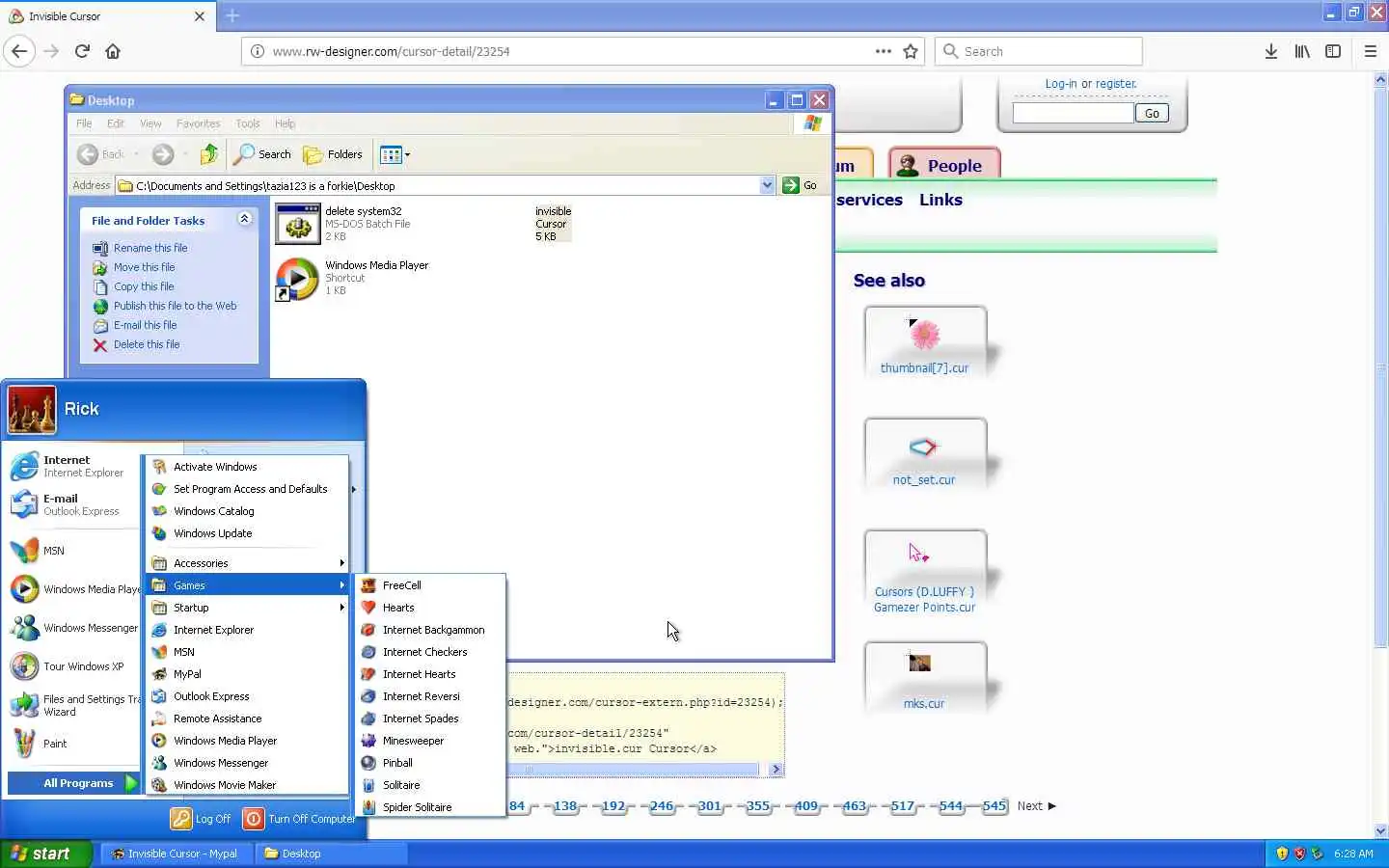Click the Start button

(46, 854)
